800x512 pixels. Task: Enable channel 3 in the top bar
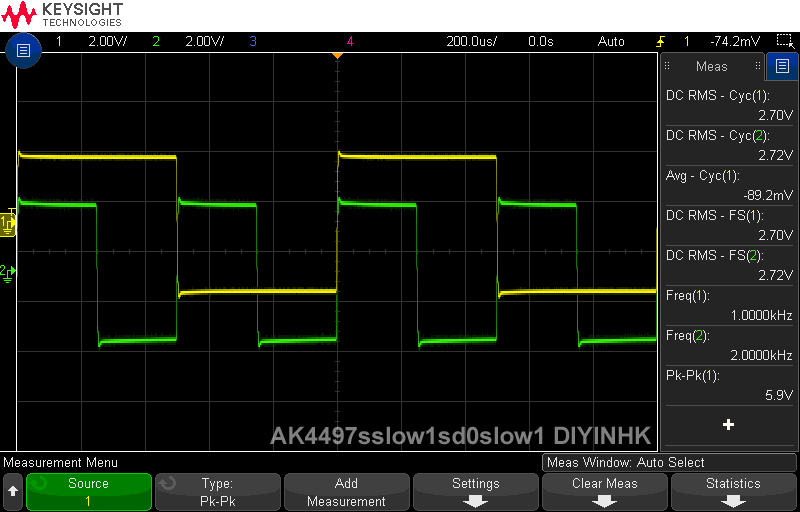(x=253, y=41)
